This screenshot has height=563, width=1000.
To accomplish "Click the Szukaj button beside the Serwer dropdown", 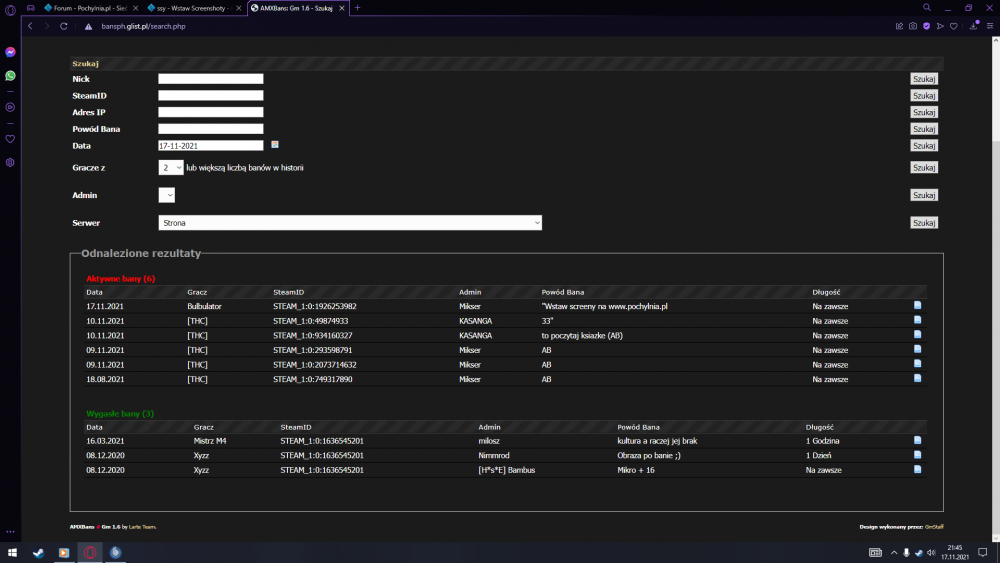I will [923, 223].
